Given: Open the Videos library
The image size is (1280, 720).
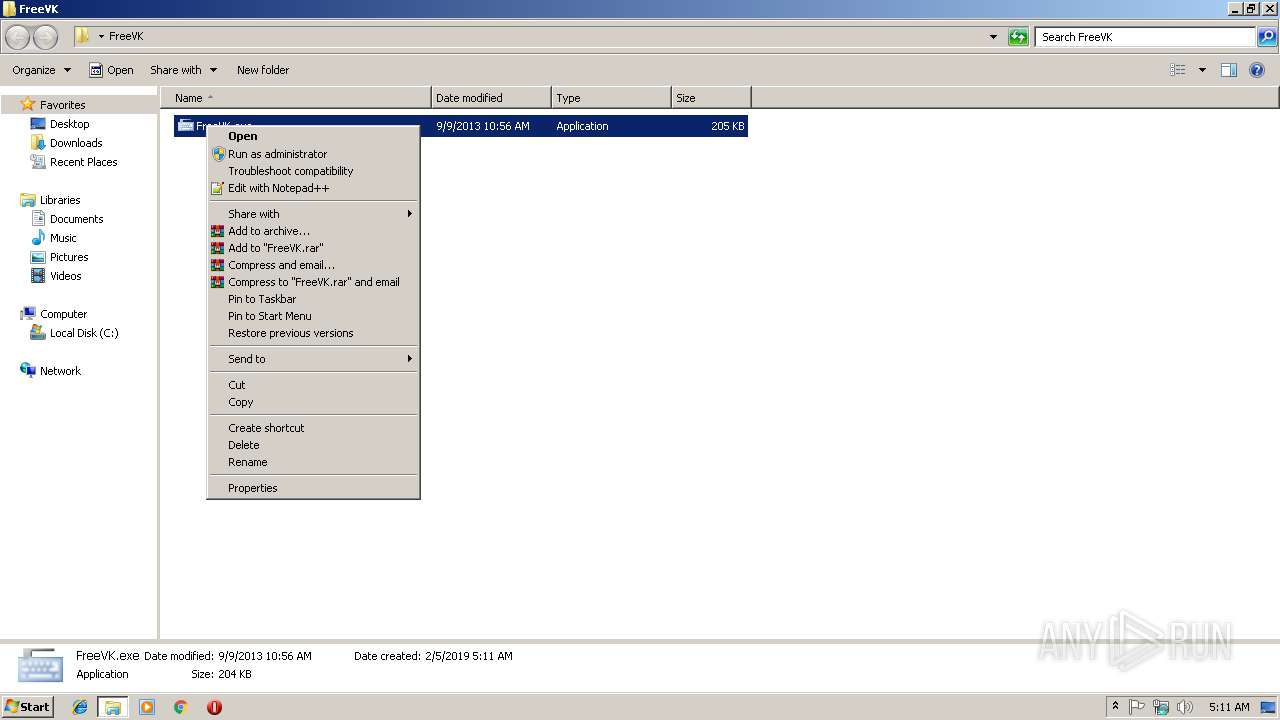Looking at the screenshot, I should pyautogui.click(x=66, y=276).
